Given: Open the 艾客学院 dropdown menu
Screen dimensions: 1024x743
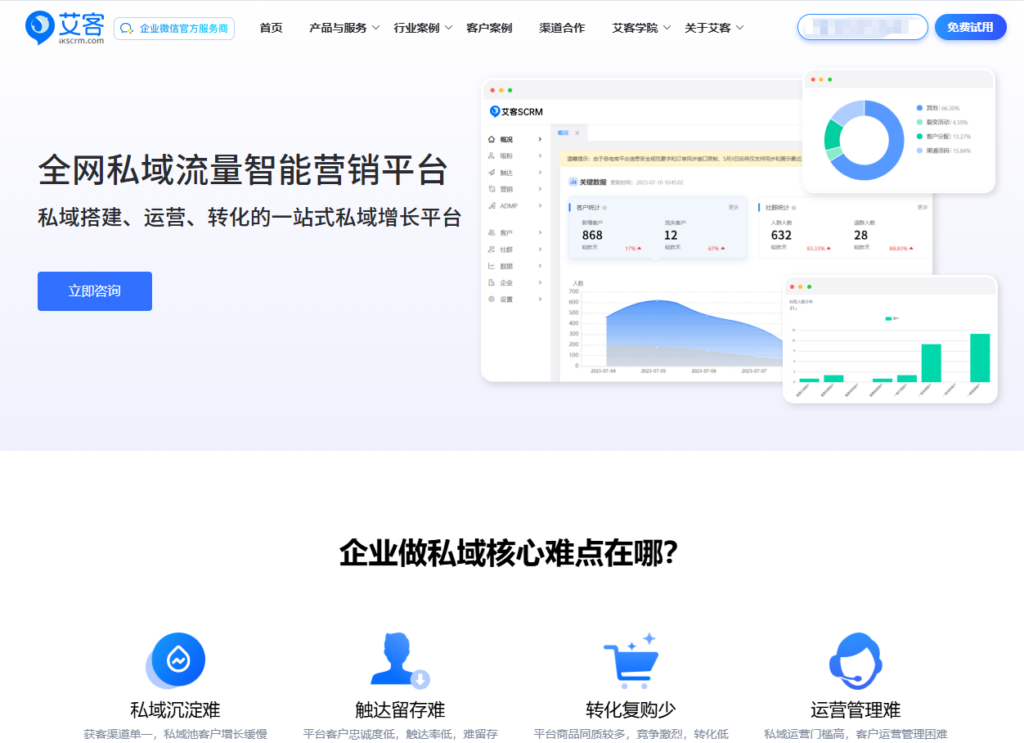Looking at the screenshot, I should (642, 28).
